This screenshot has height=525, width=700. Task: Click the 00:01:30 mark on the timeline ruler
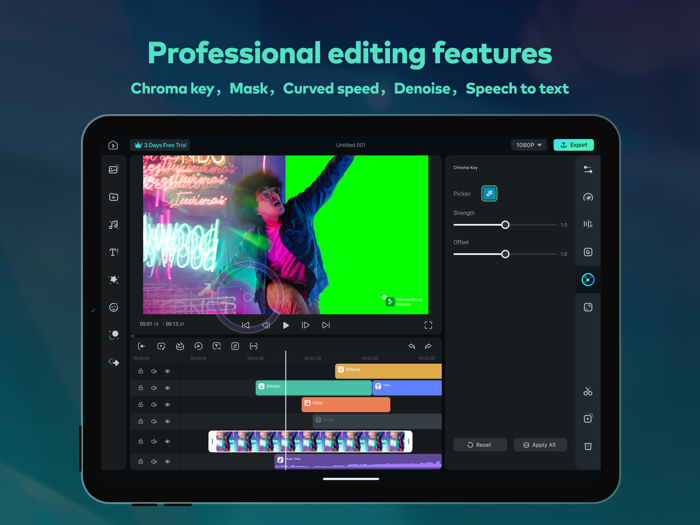point(312,358)
